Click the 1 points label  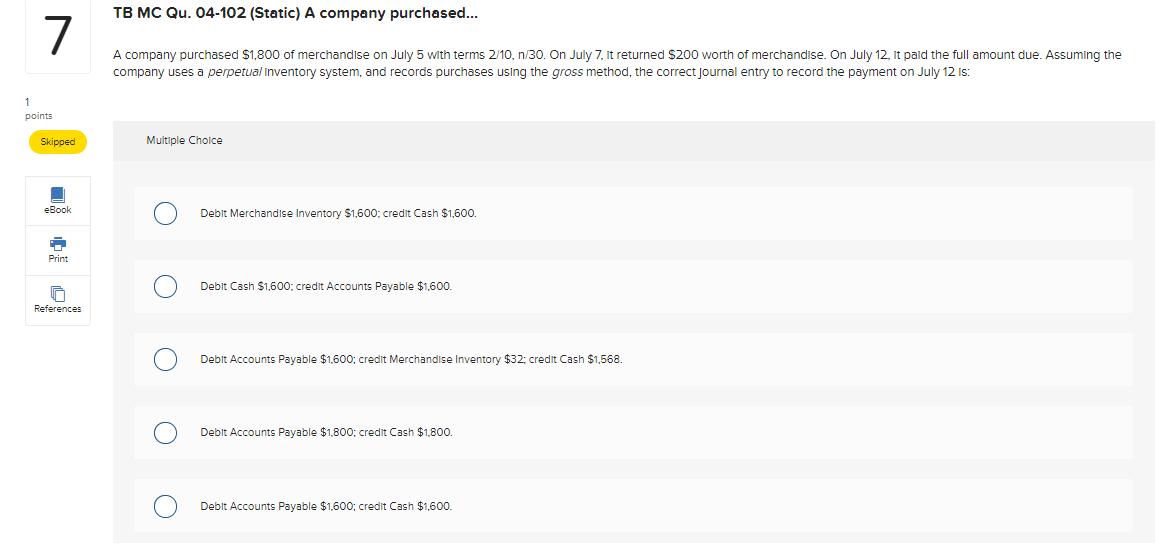[x=39, y=109]
